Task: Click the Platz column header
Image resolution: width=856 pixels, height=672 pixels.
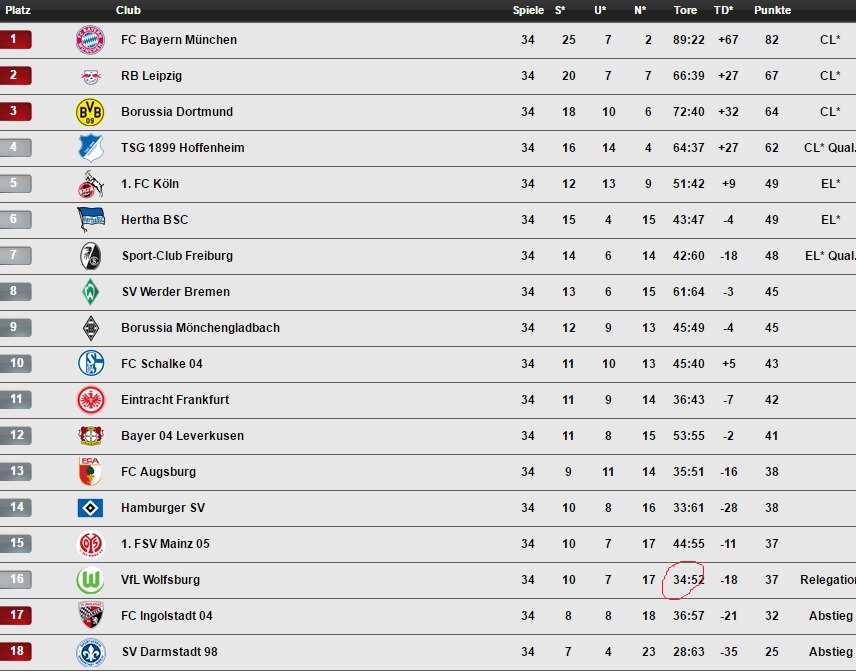Action: coord(17,10)
